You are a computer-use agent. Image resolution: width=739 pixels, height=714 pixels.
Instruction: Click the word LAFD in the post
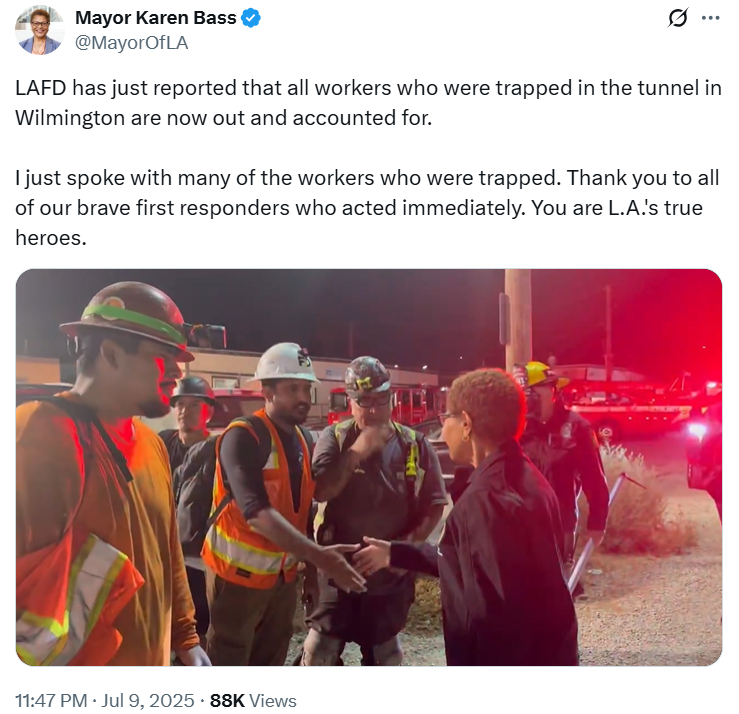(x=41, y=88)
